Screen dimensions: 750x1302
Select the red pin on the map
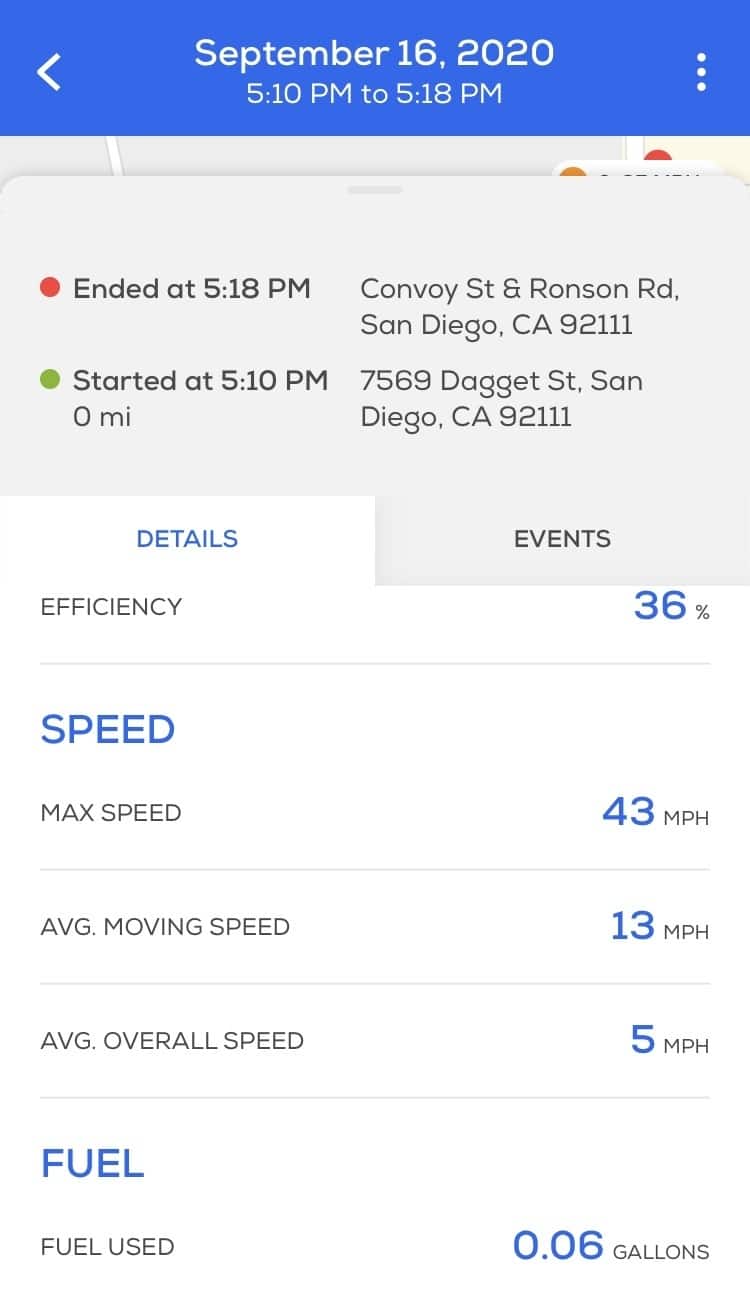coord(657,160)
